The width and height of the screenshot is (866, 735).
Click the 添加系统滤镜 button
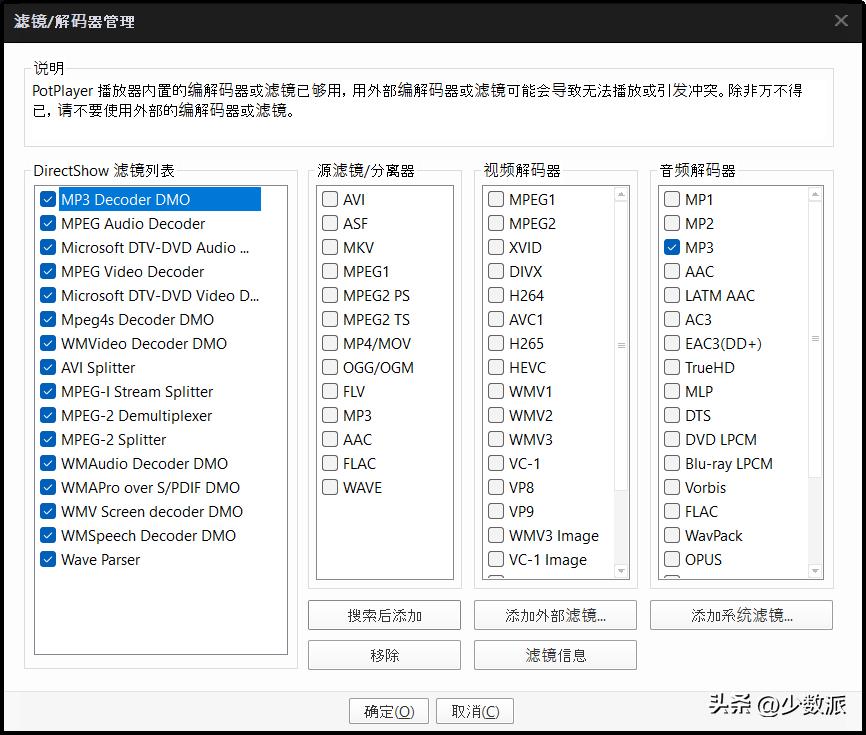741,615
